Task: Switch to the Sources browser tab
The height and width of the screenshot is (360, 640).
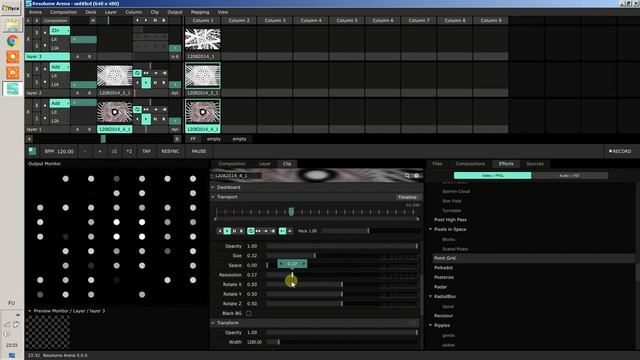Action: point(535,164)
